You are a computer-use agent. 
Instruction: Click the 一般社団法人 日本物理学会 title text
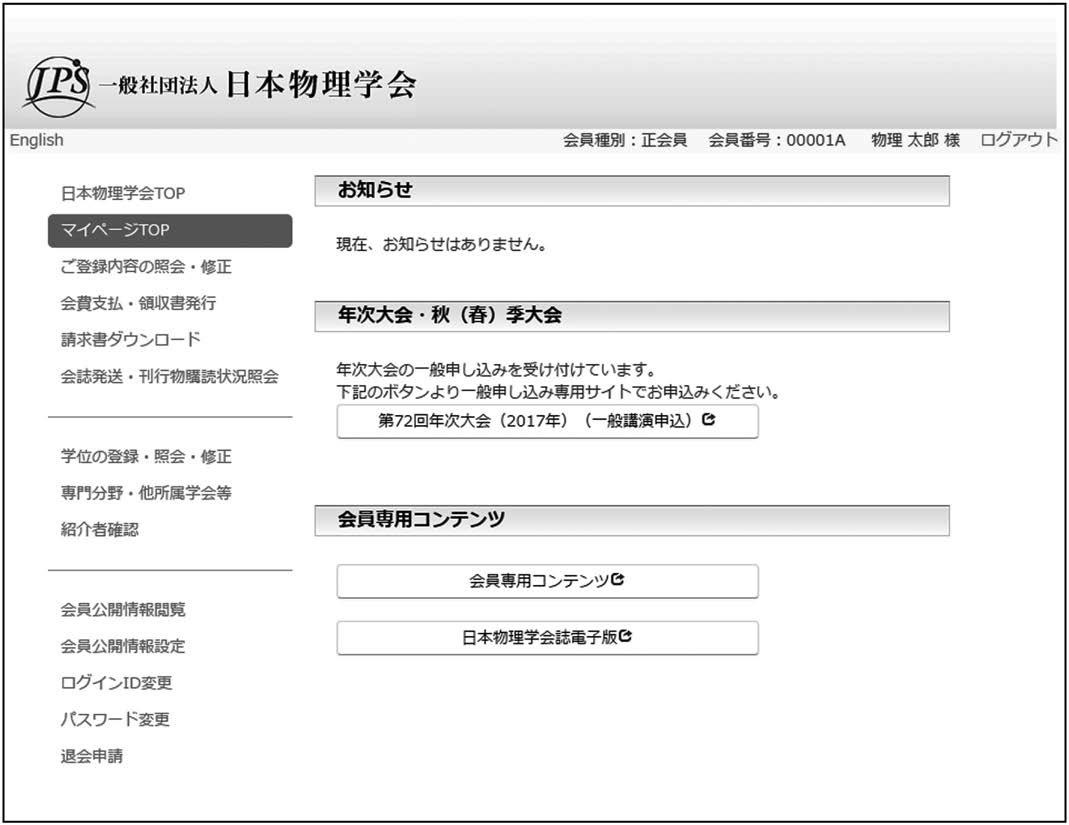pos(258,85)
